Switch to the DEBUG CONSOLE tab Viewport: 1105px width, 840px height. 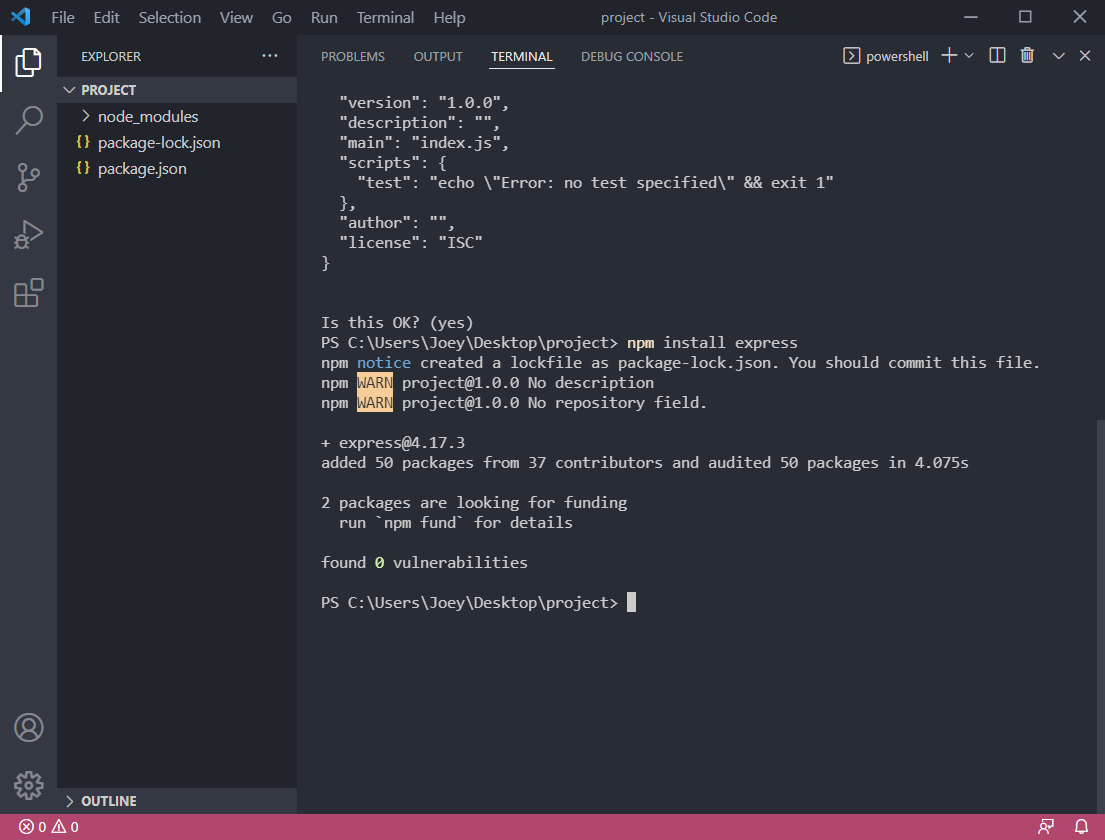(631, 56)
